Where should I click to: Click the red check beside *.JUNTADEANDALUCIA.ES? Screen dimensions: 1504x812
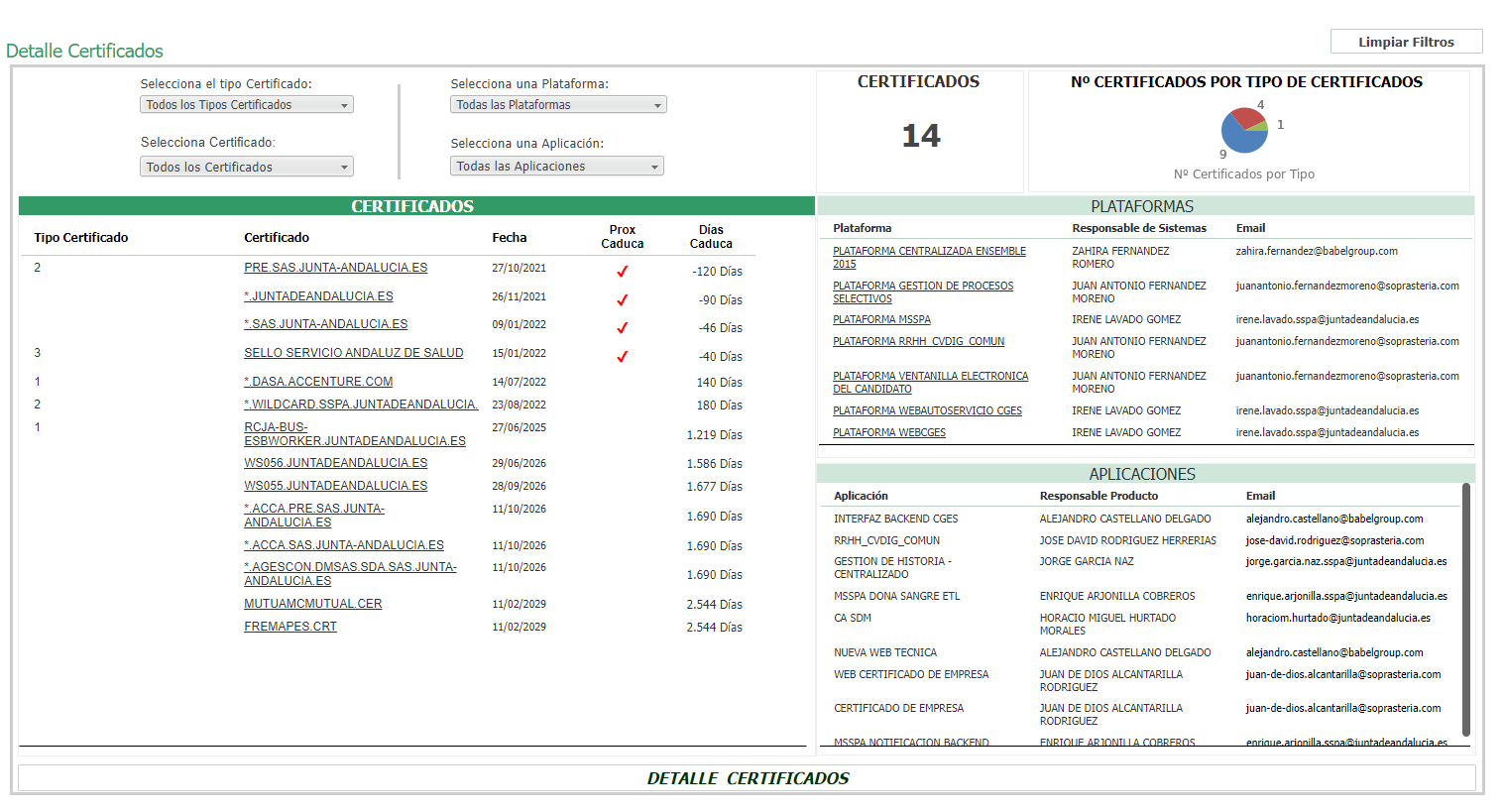623,299
